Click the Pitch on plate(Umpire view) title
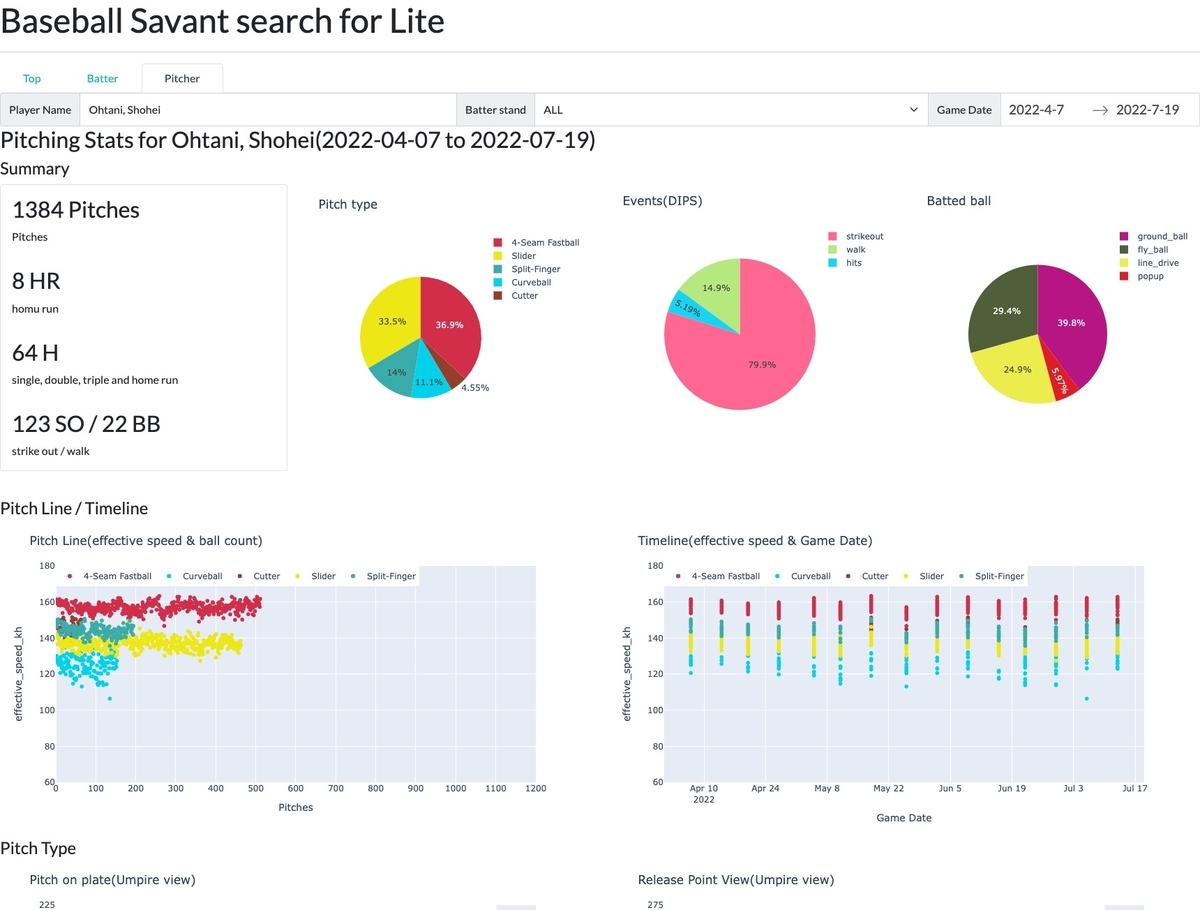Viewport: 1200px width, 910px height. tap(113, 880)
